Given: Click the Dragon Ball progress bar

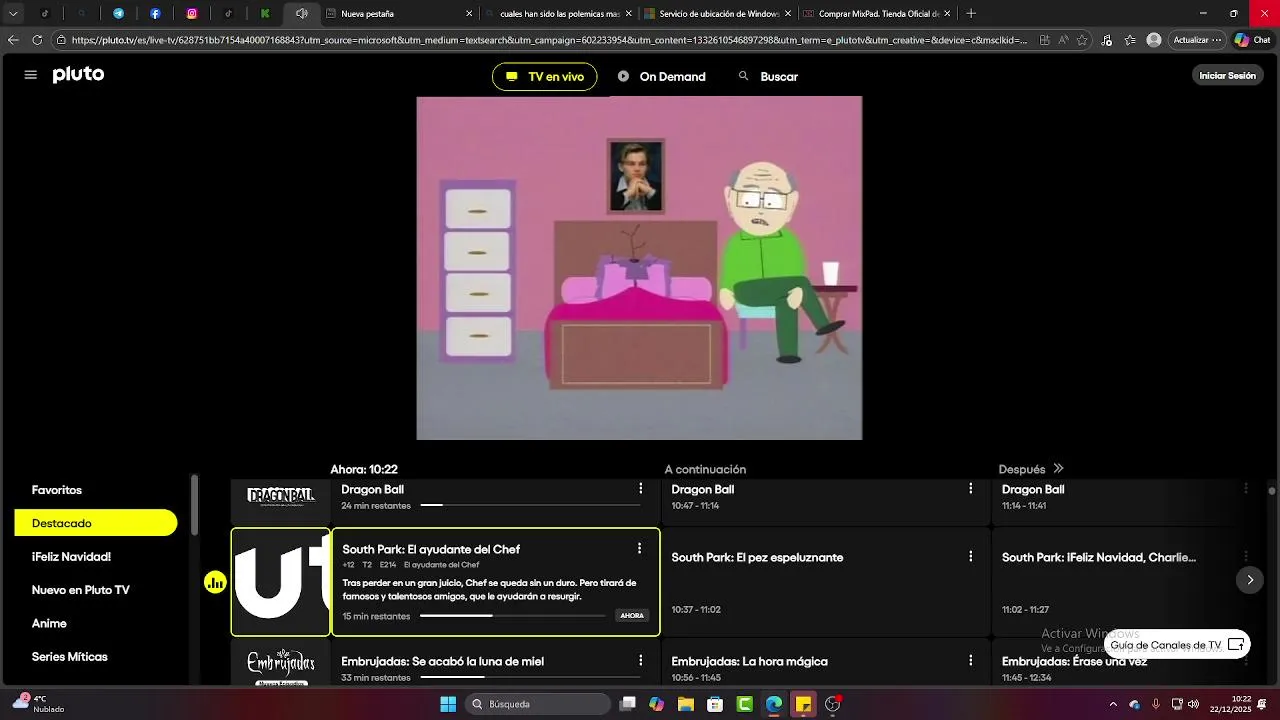Looking at the screenshot, I should 531,506.
